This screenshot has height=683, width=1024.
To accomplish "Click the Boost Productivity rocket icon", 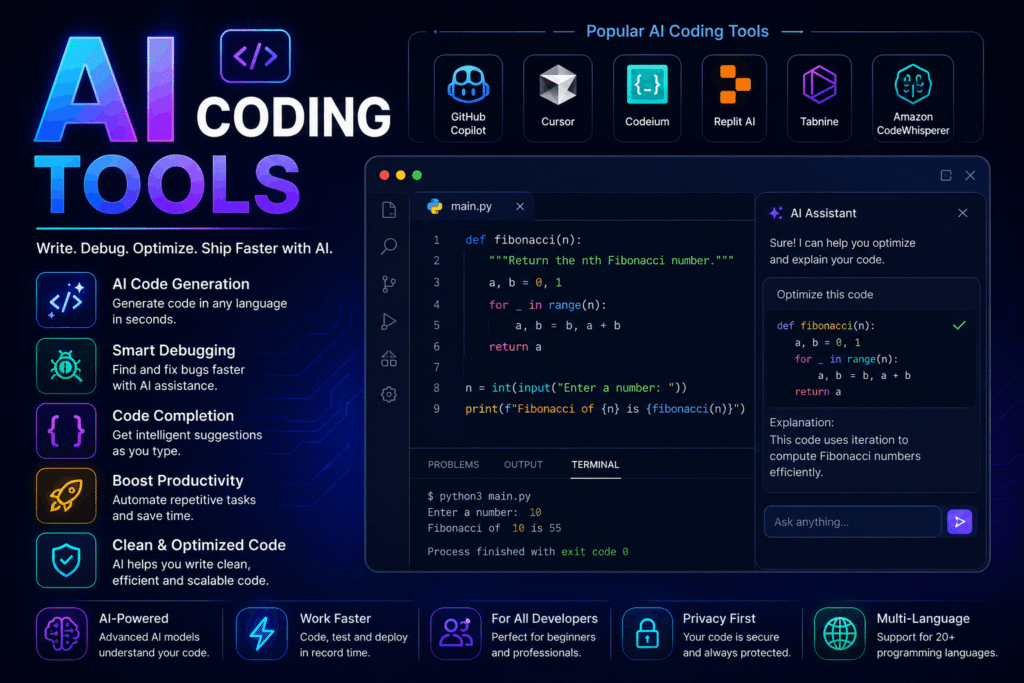I will [66, 496].
